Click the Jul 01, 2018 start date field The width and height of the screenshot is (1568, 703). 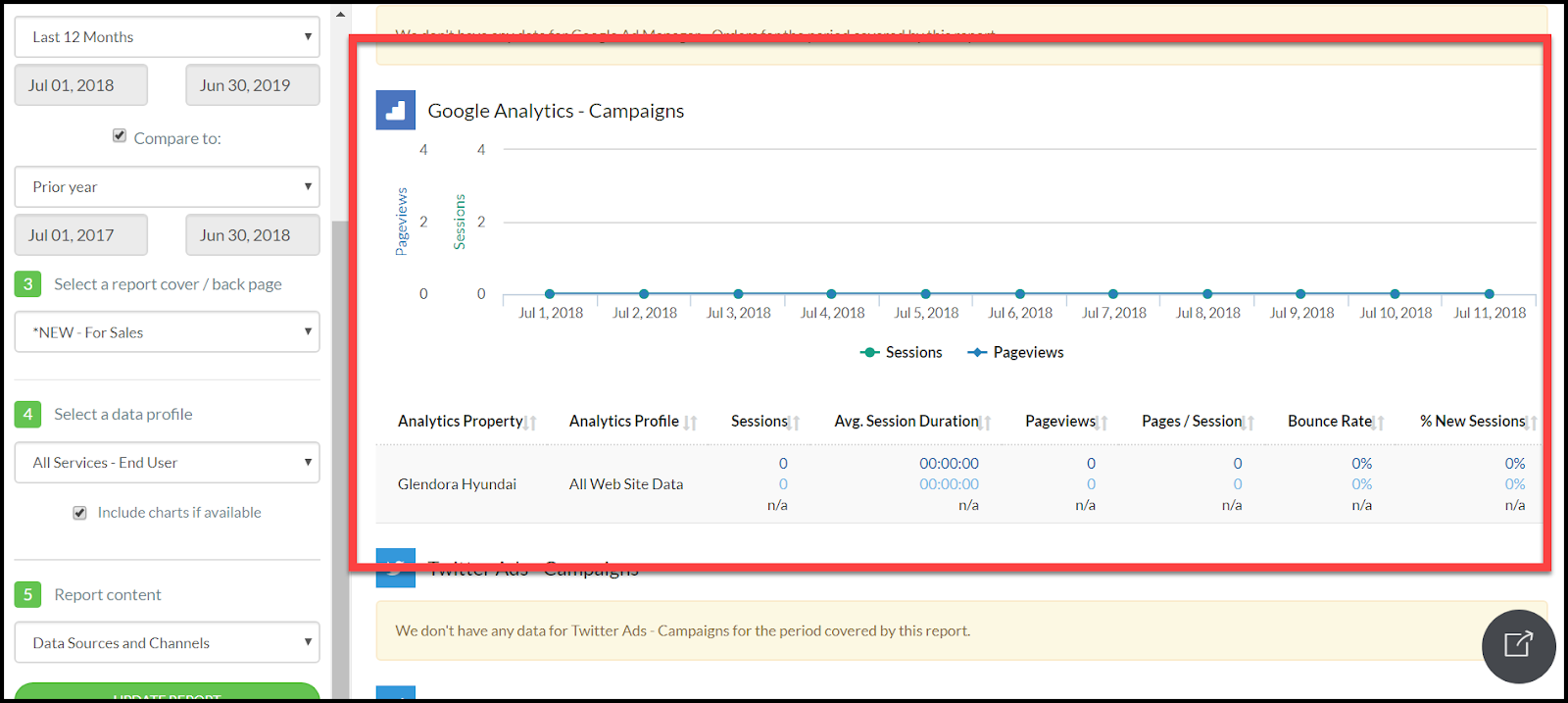(81, 85)
